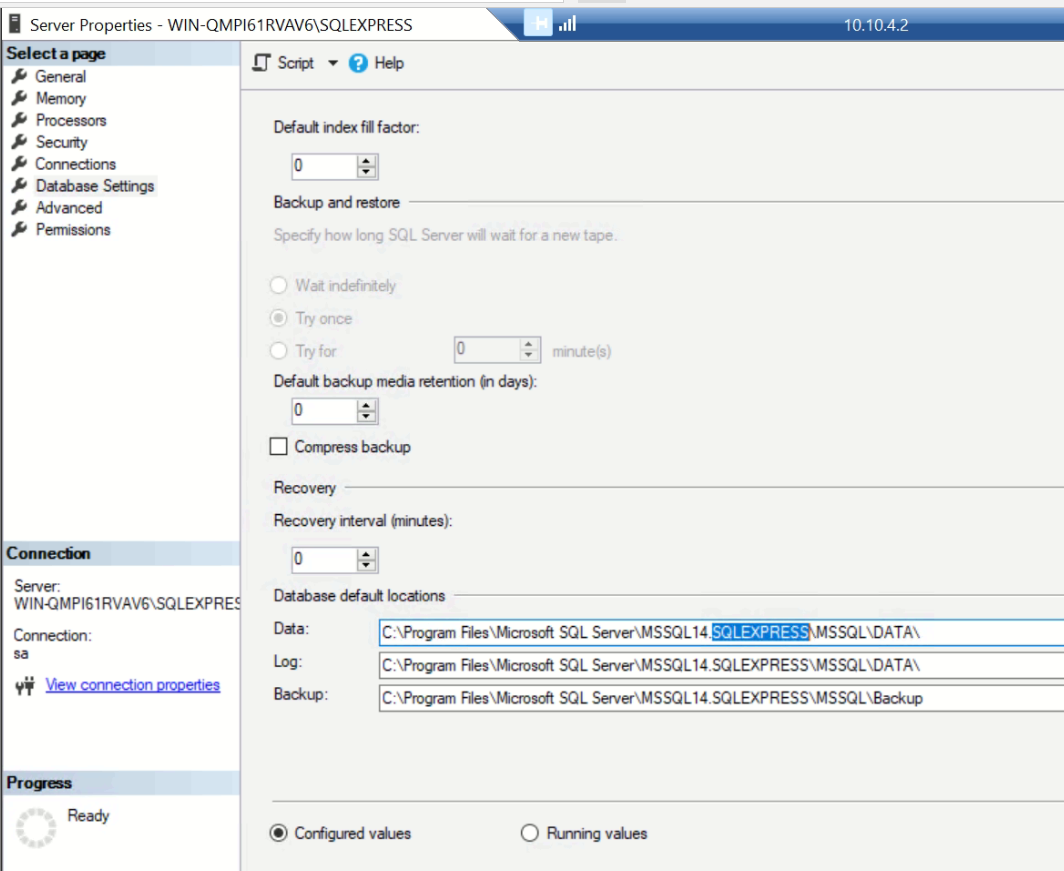1064x871 pixels.
Task: Decrease the Try for minutes value
Action: coord(529,355)
